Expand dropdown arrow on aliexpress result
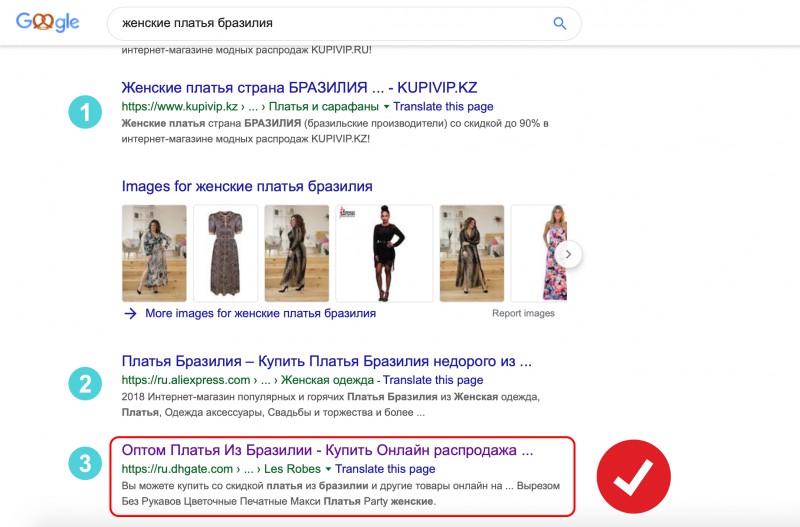The width and height of the screenshot is (800, 527). (375, 380)
